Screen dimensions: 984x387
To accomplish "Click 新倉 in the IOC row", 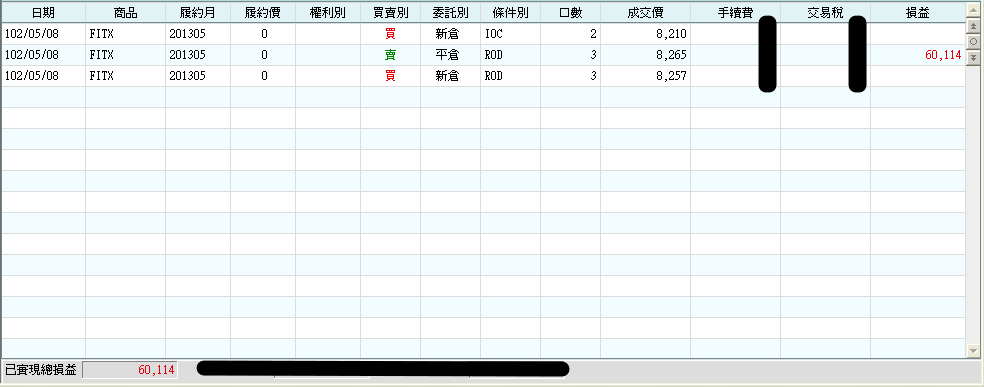I will click(447, 34).
